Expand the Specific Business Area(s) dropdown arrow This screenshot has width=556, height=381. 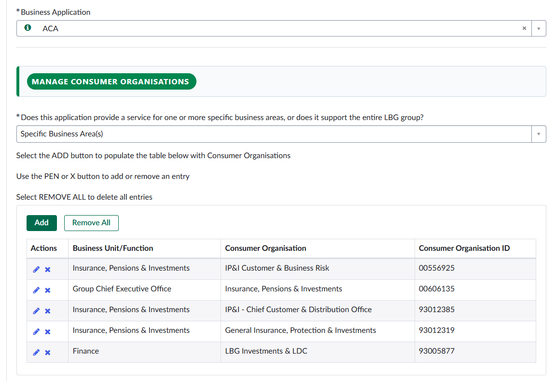[539, 134]
